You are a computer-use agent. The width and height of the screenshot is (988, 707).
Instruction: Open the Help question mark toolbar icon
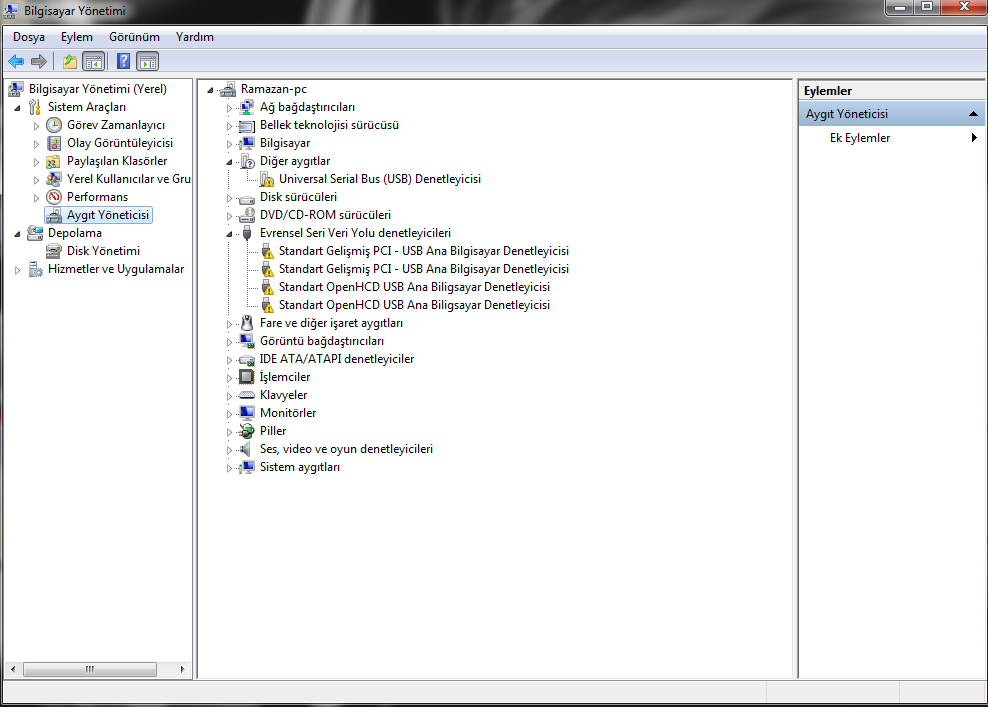(124, 61)
